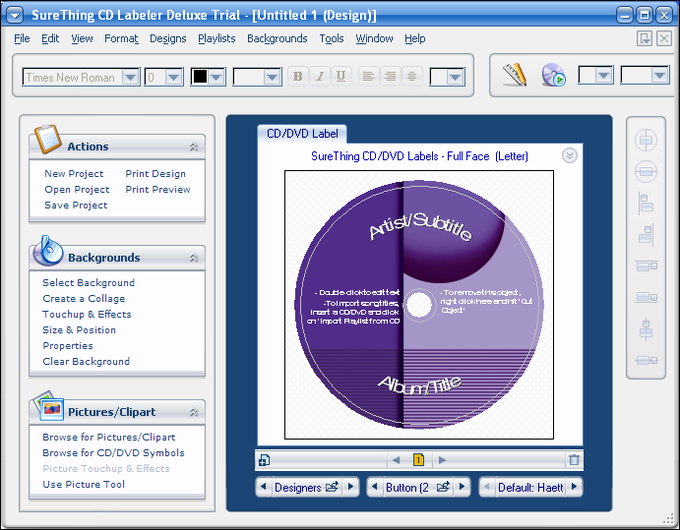The image size is (680, 530).
Task: Open Times New Roman font dropdown
Action: (x=130, y=77)
